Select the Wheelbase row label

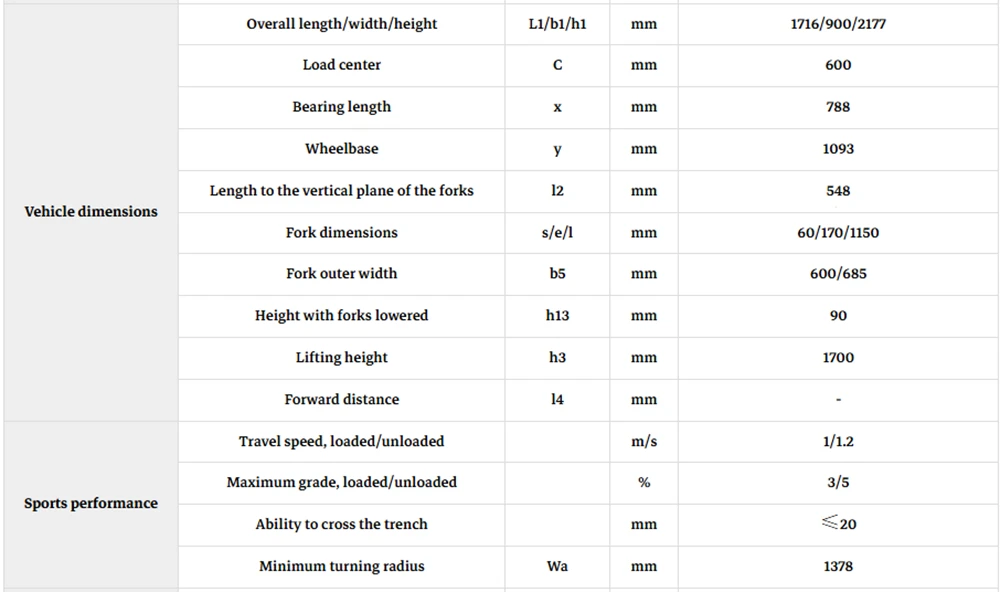tap(341, 149)
